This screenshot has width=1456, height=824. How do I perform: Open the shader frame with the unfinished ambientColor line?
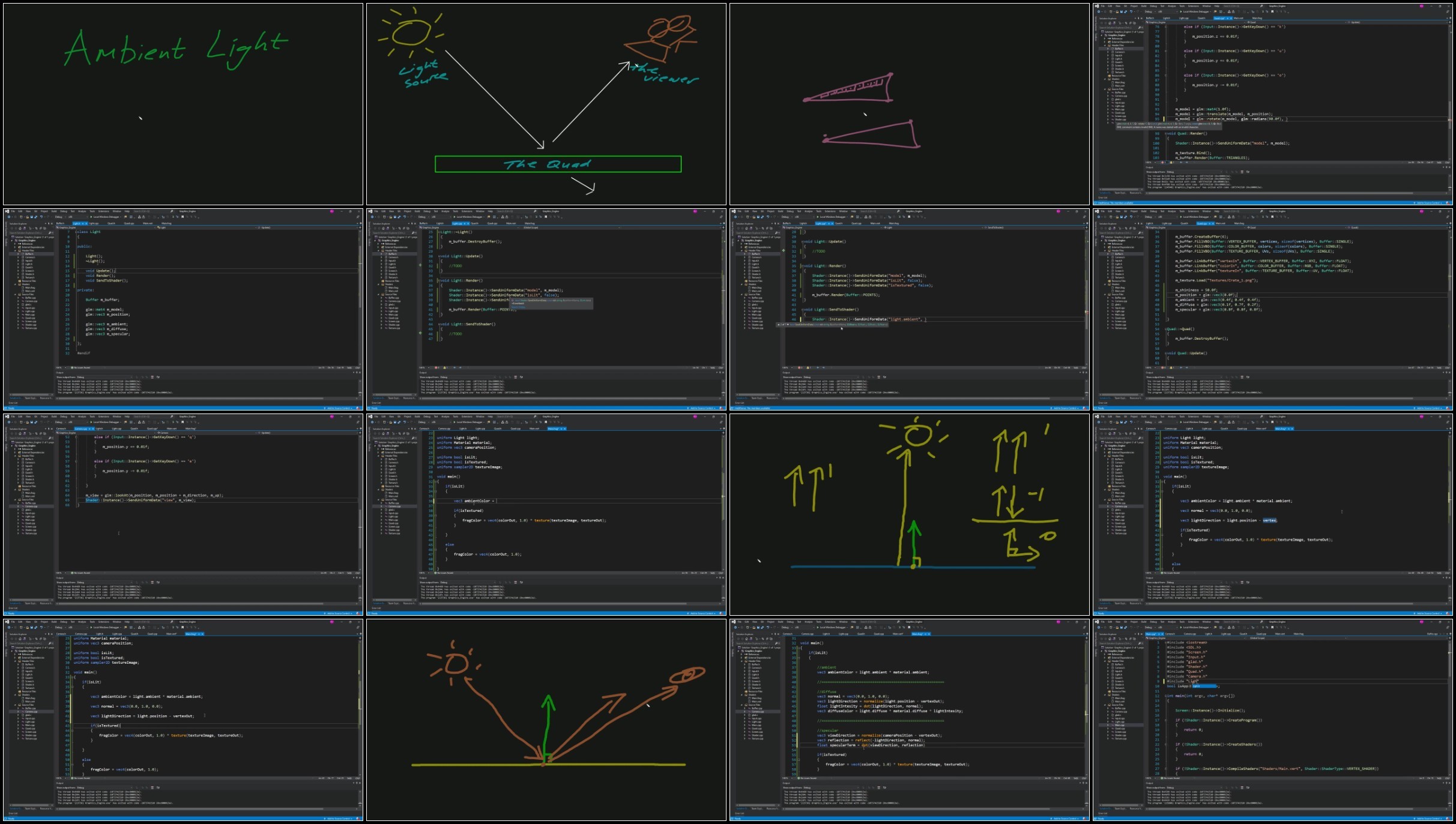(x=546, y=515)
